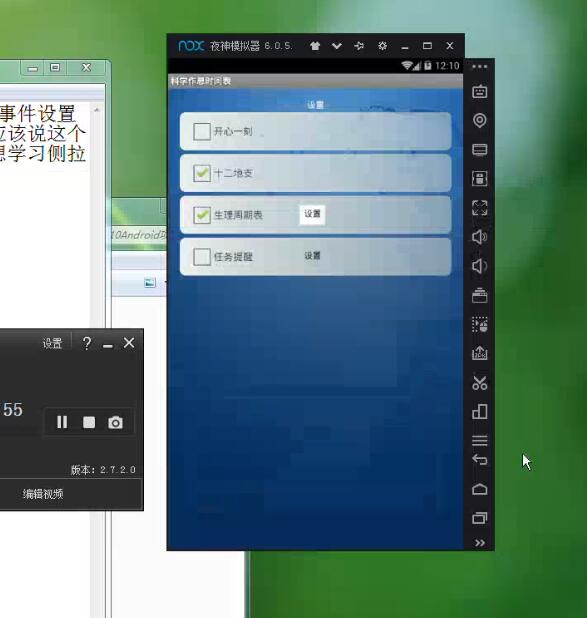
Task: Lower emulator volume with the lower speaker icon
Action: click(x=479, y=266)
